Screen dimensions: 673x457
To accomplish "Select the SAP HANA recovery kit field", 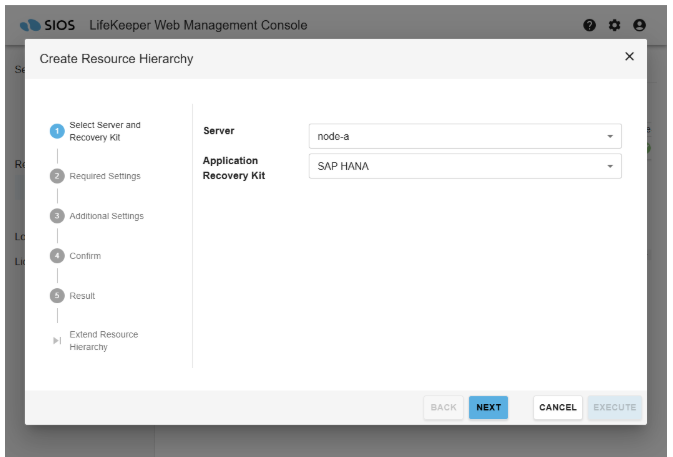I will (x=455, y=166).
